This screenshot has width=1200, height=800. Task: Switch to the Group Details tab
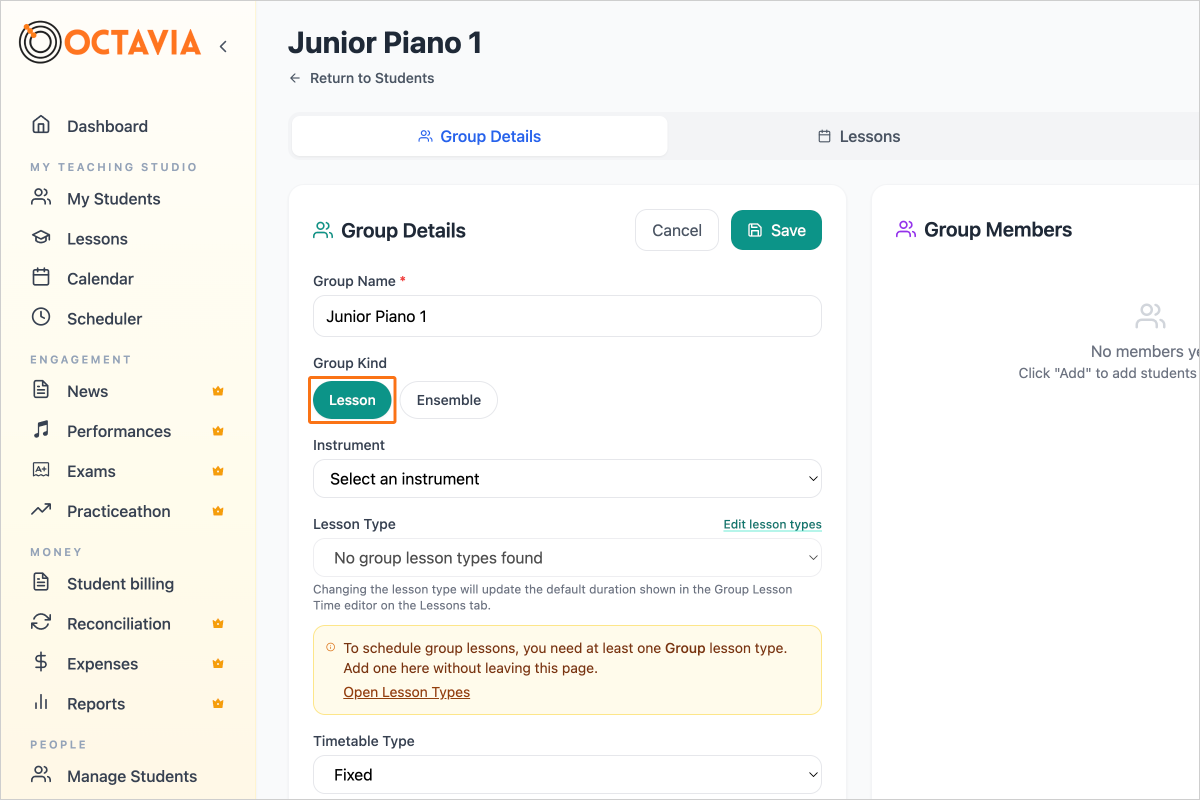point(479,136)
